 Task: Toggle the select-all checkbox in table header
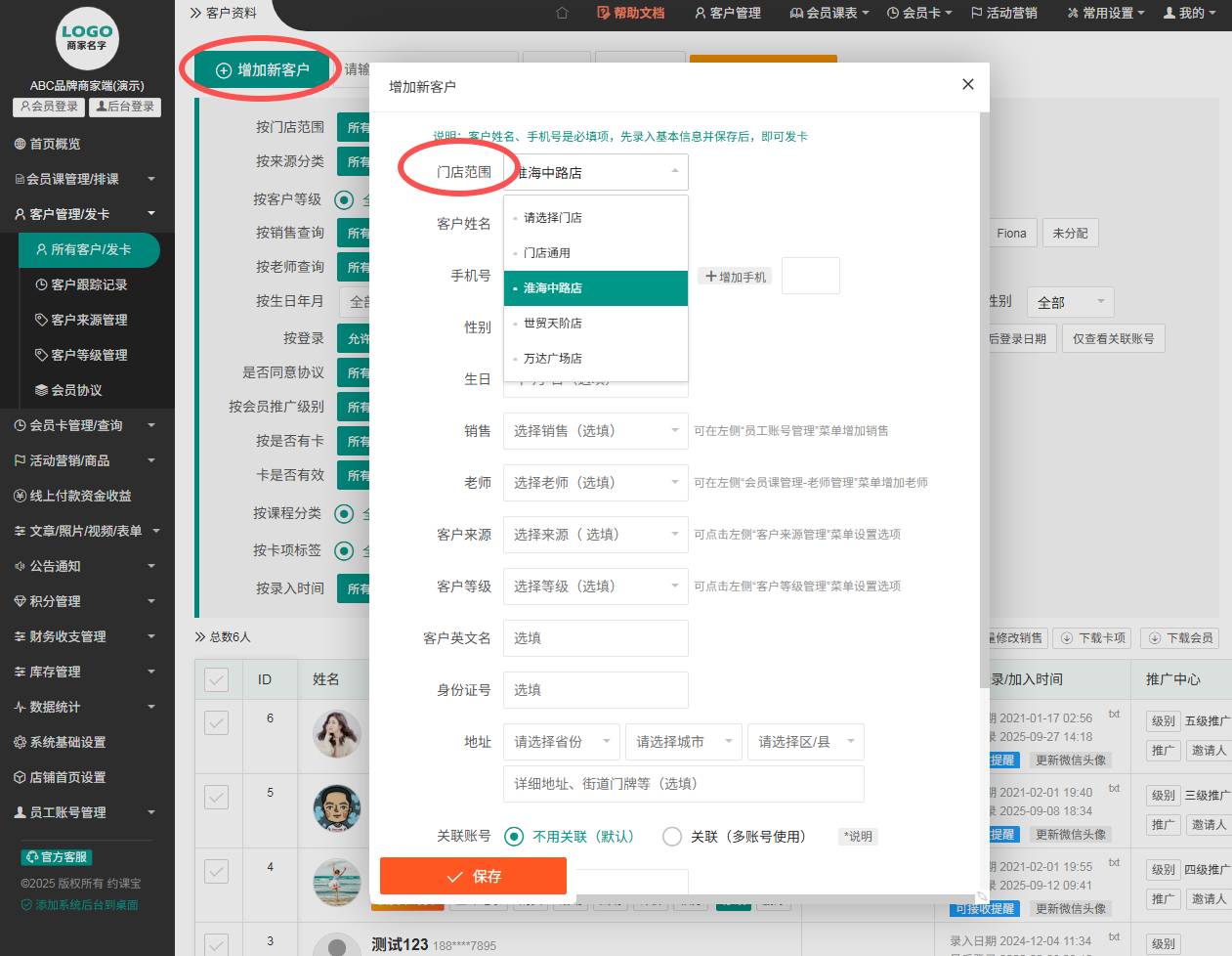pyautogui.click(x=216, y=679)
